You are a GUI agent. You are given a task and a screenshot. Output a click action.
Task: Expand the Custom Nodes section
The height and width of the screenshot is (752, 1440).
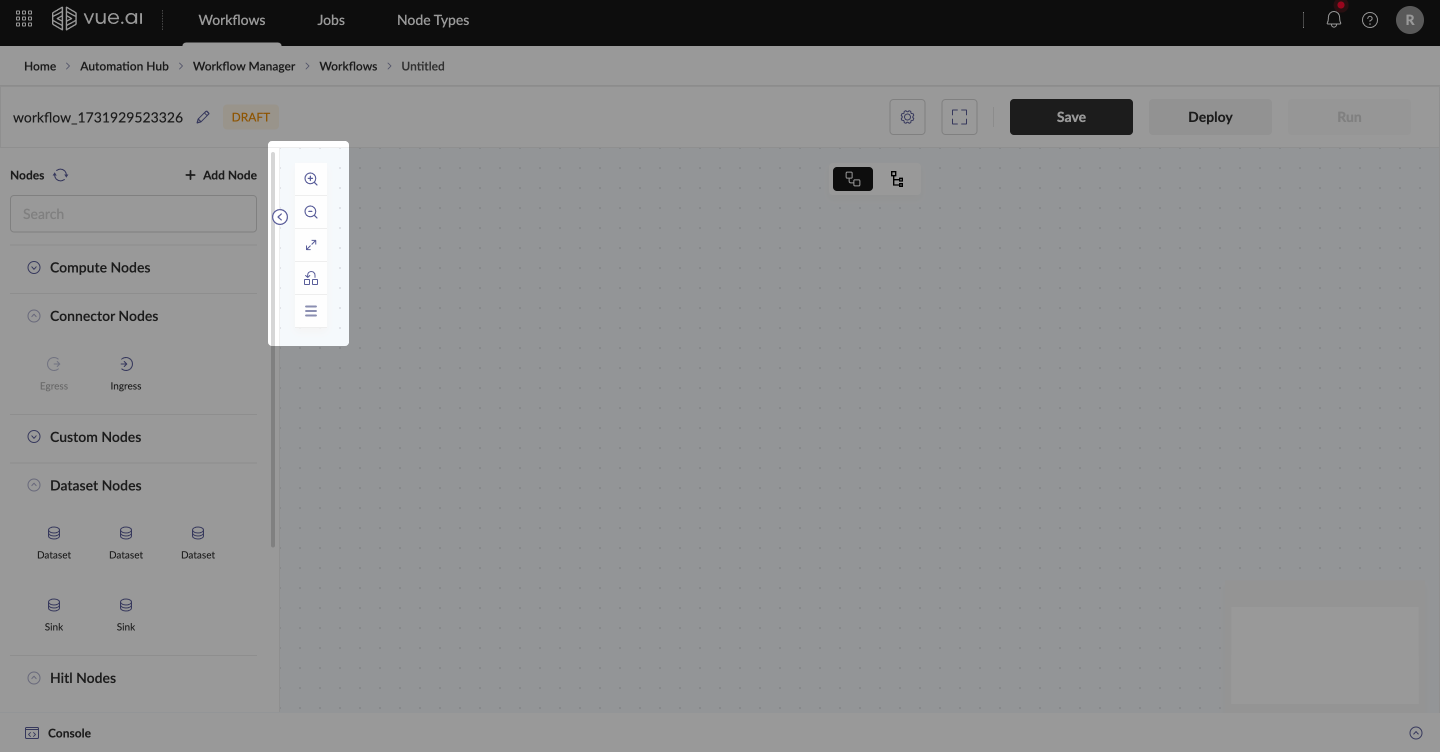click(34, 437)
